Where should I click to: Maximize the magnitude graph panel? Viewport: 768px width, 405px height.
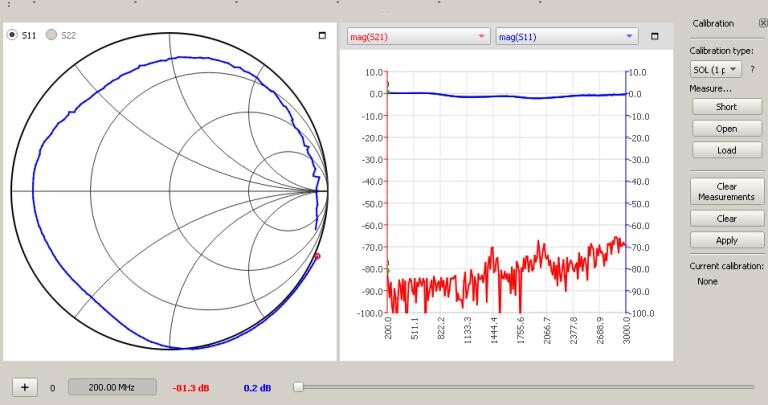click(x=655, y=36)
